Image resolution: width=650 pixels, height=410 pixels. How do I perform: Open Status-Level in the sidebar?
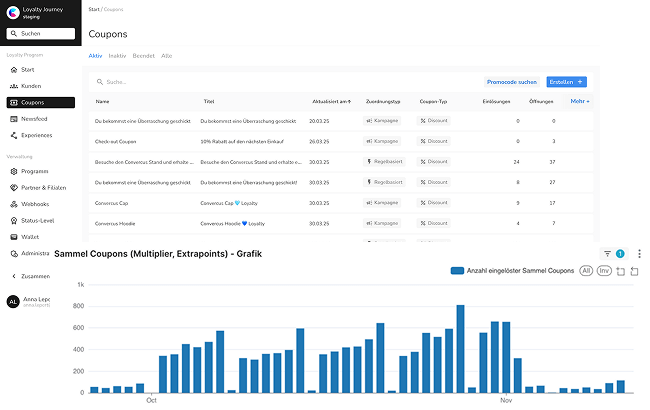tap(41, 221)
